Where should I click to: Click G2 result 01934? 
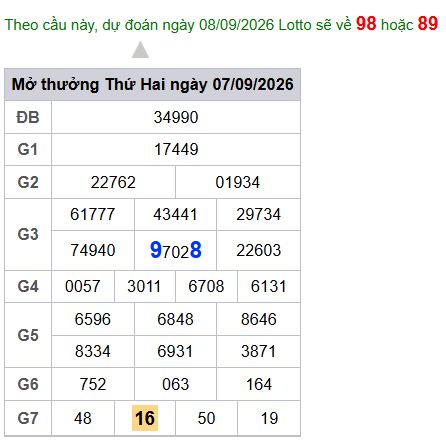click(x=238, y=182)
